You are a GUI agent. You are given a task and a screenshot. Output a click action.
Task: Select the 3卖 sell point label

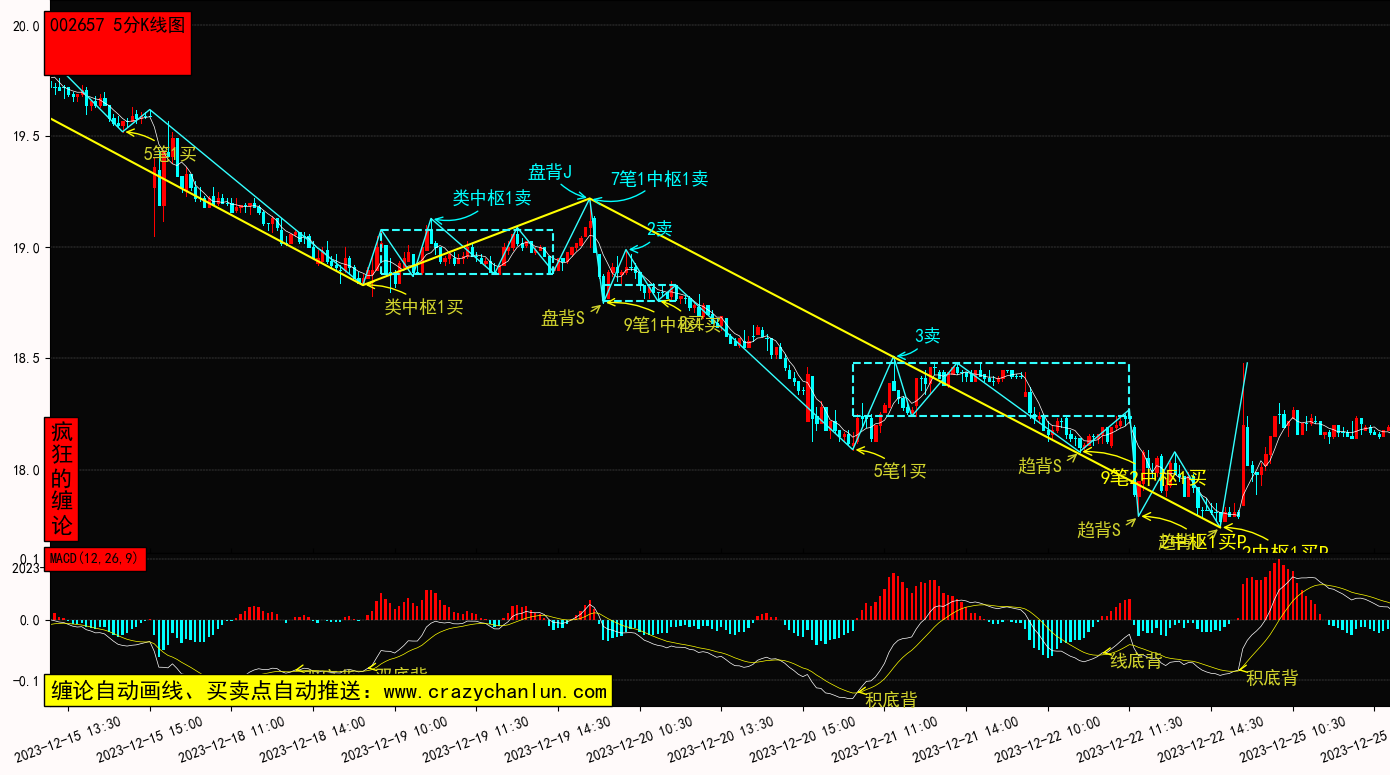927,336
